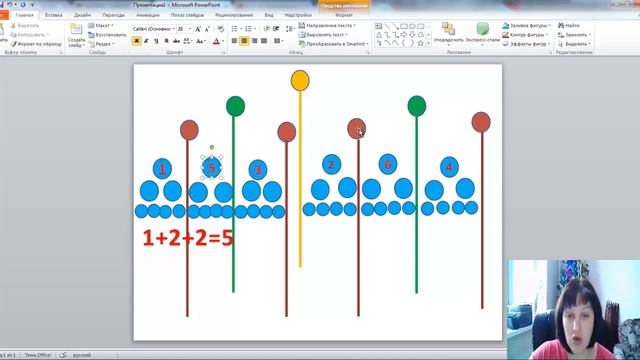This screenshot has height=360, width=640.
Task: Select the text box shape in gallery
Action: (x=378, y=26)
